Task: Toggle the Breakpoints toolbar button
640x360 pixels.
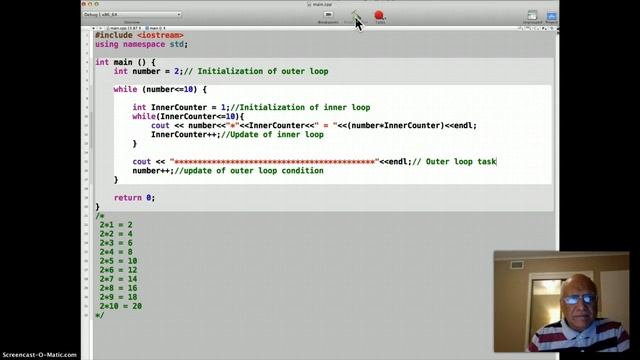Action: coord(328,16)
